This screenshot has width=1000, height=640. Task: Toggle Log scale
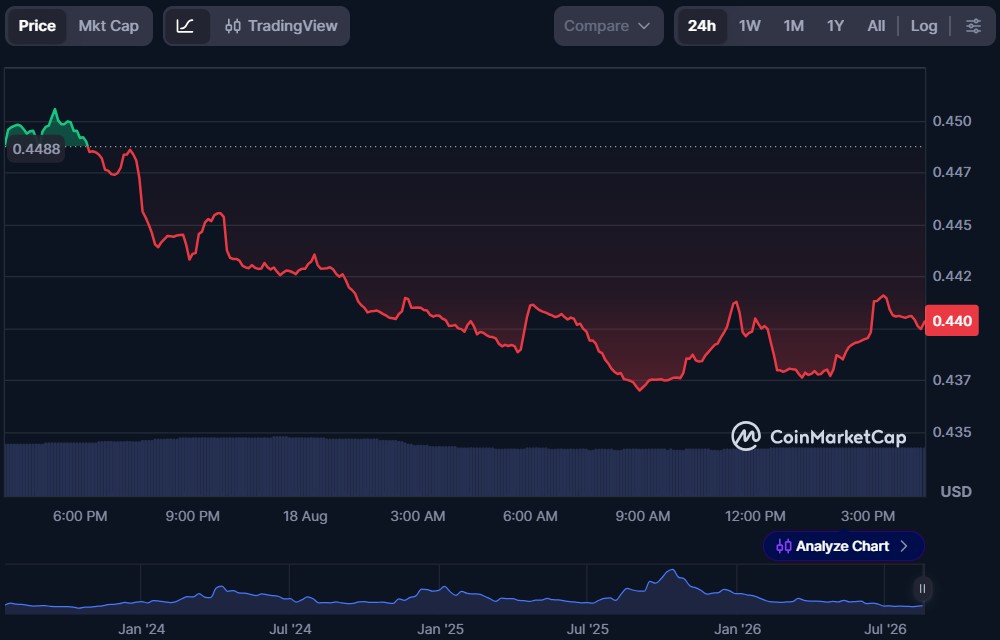[923, 26]
